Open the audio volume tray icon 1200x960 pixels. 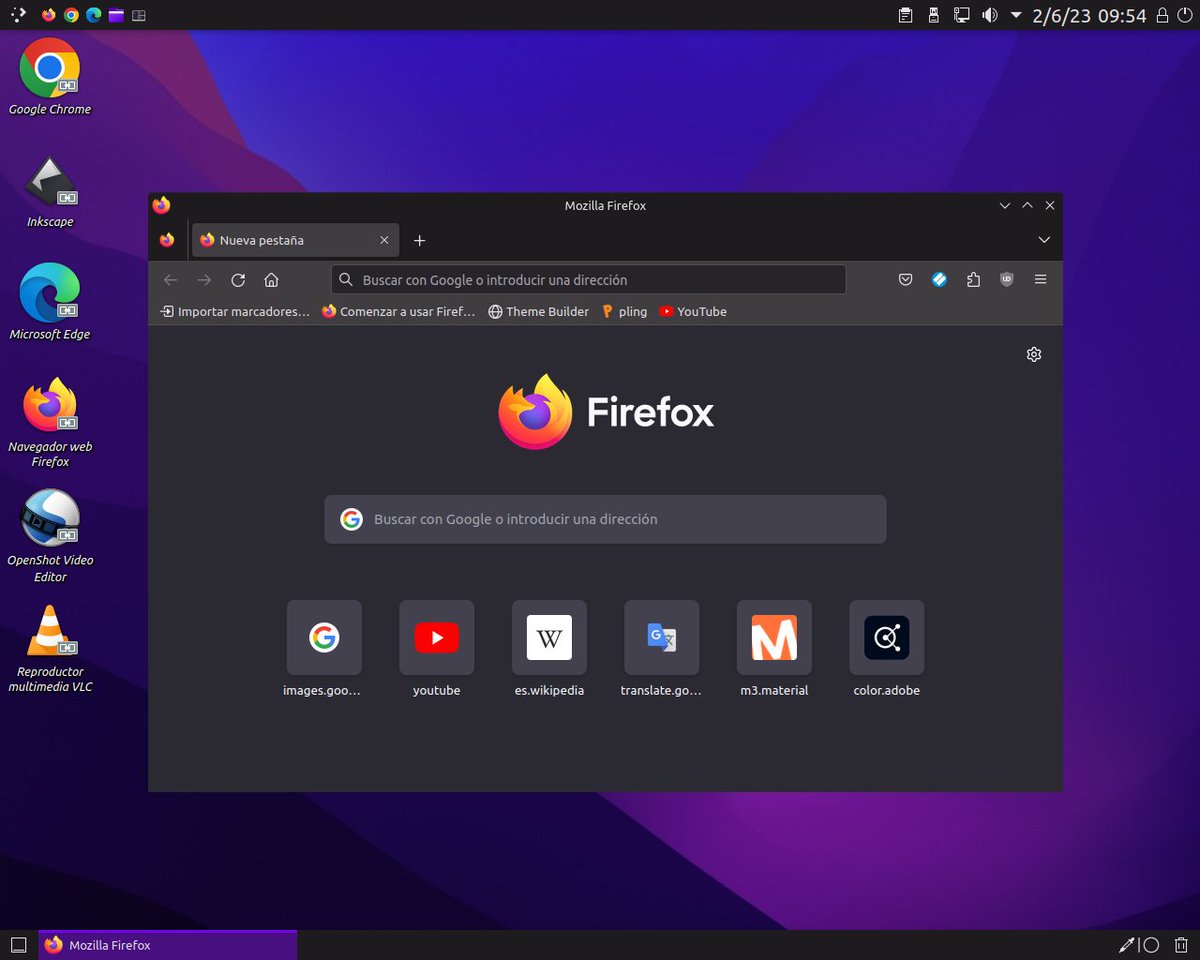pos(990,15)
